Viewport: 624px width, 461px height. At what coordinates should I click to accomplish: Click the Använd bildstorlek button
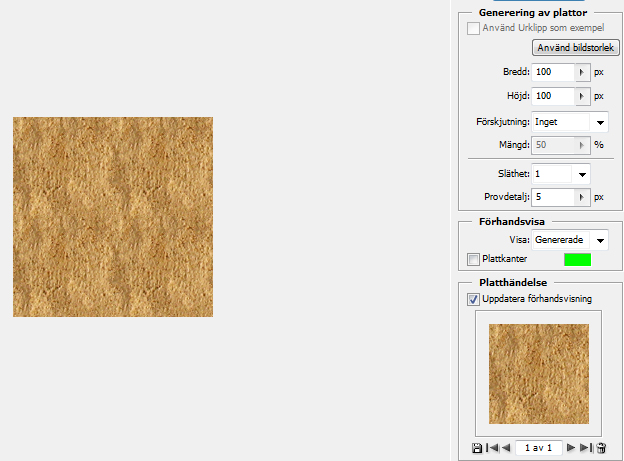click(575, 48)
